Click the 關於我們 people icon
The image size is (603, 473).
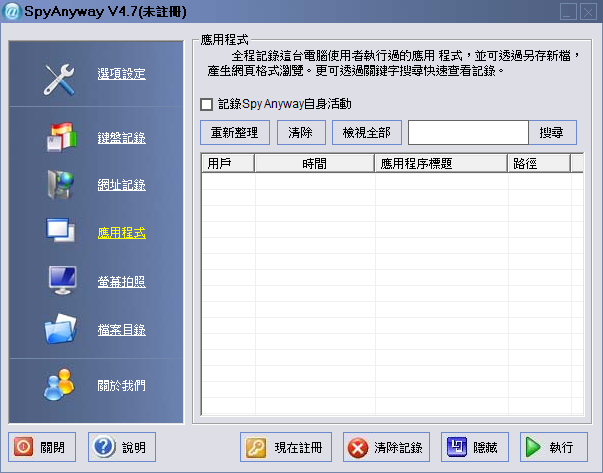click(60, 384)
